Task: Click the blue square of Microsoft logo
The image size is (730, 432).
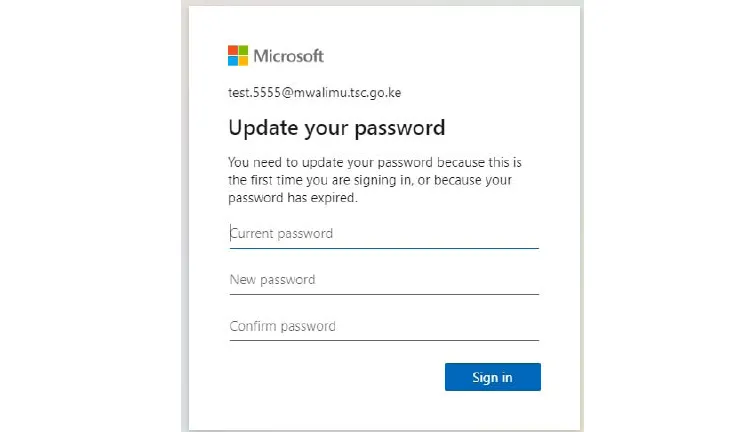Action: coord(233,60)
